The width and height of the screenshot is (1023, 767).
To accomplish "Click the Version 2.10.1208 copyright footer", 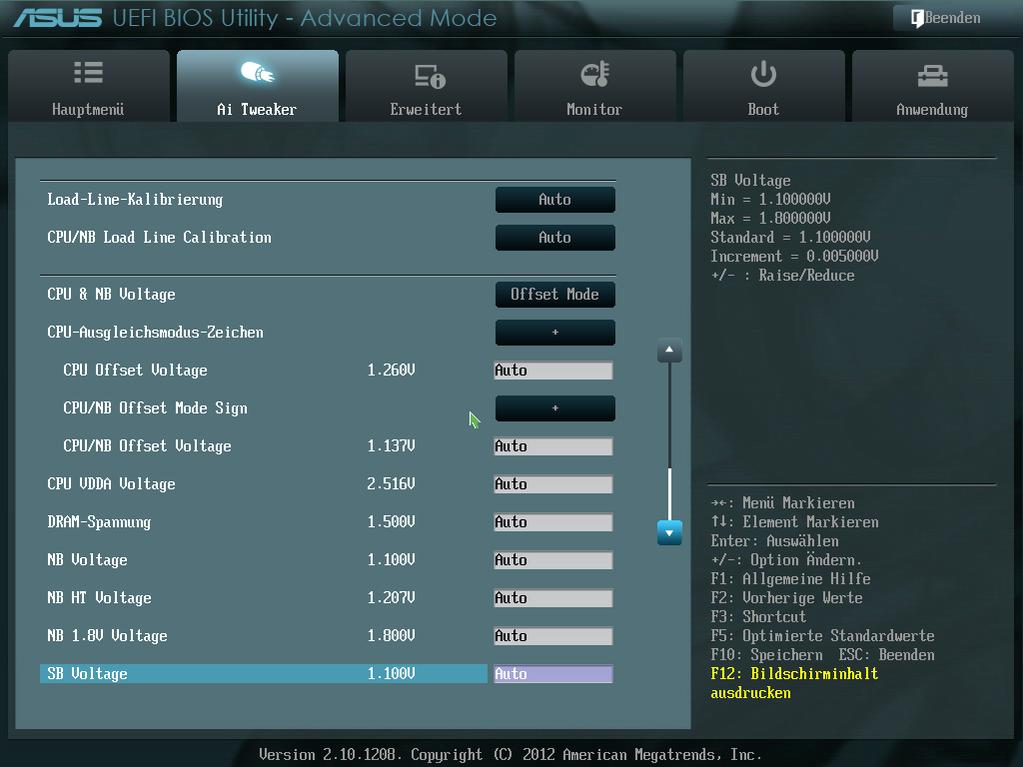I will (x=510, y=755).
